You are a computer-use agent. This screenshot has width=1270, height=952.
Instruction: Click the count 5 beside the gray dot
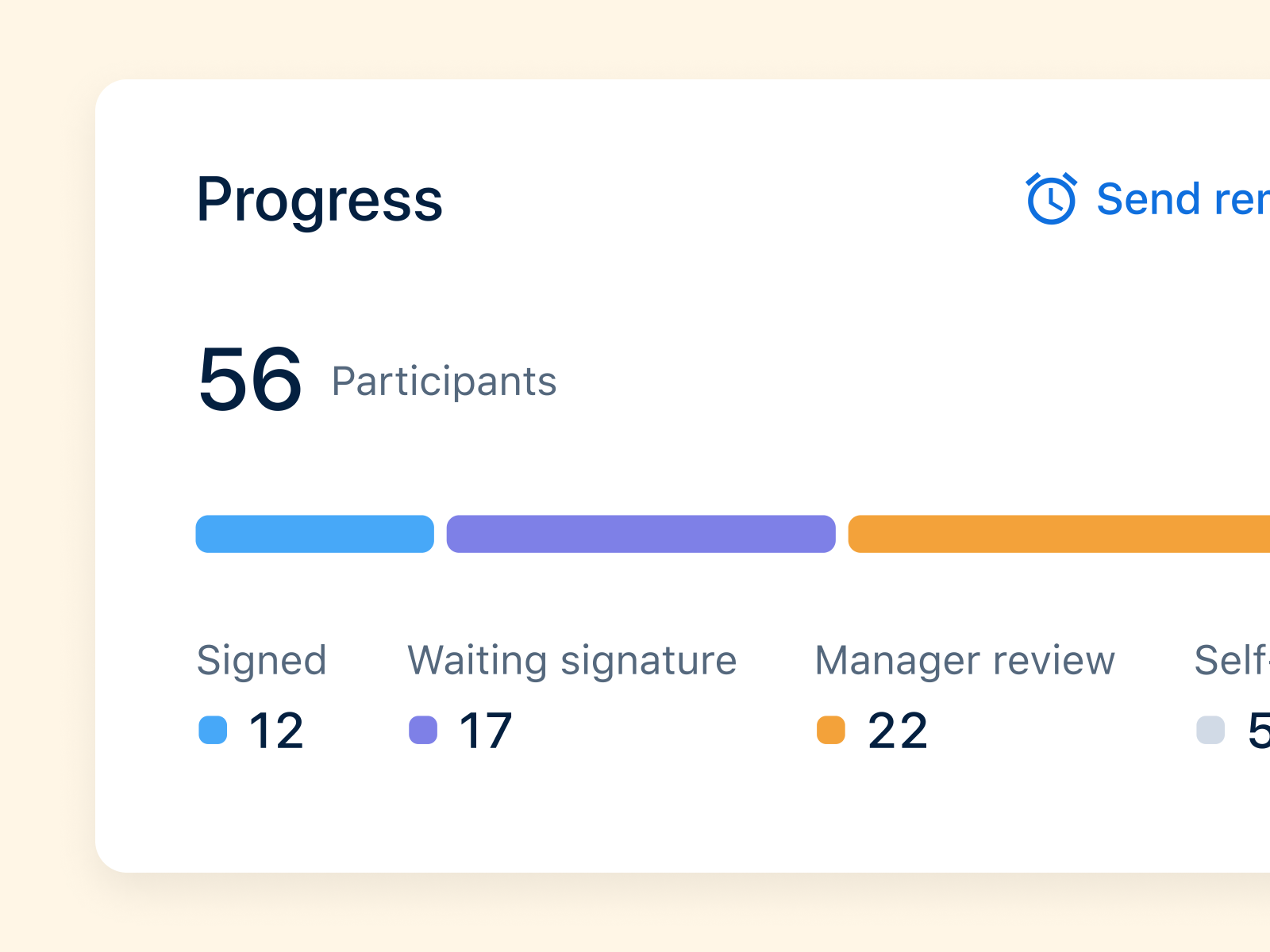pos(1260,728)
